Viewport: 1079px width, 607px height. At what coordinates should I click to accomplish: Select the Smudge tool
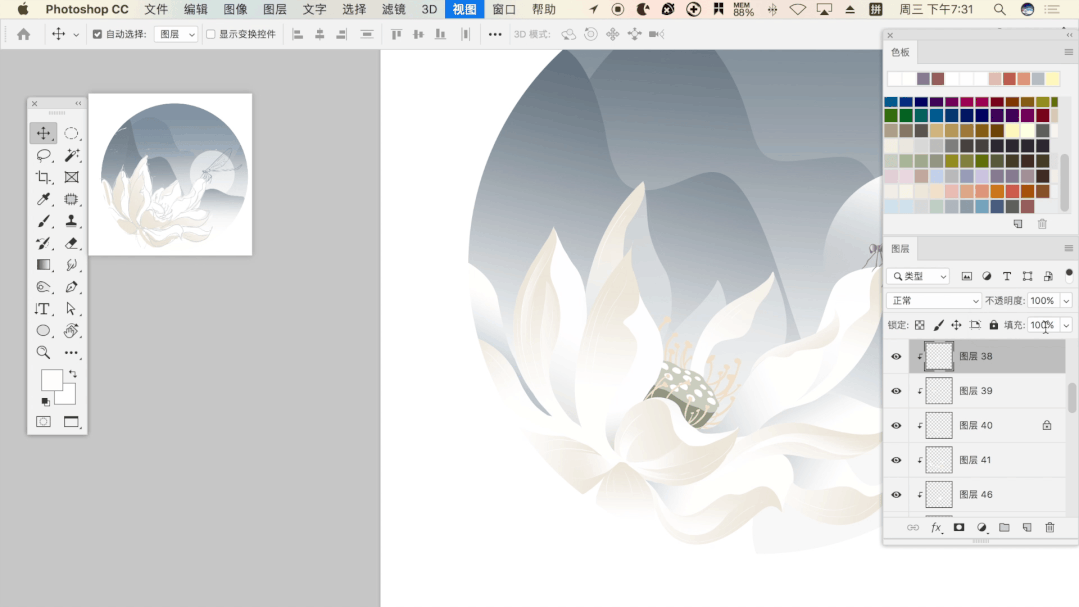click(71, 265)
